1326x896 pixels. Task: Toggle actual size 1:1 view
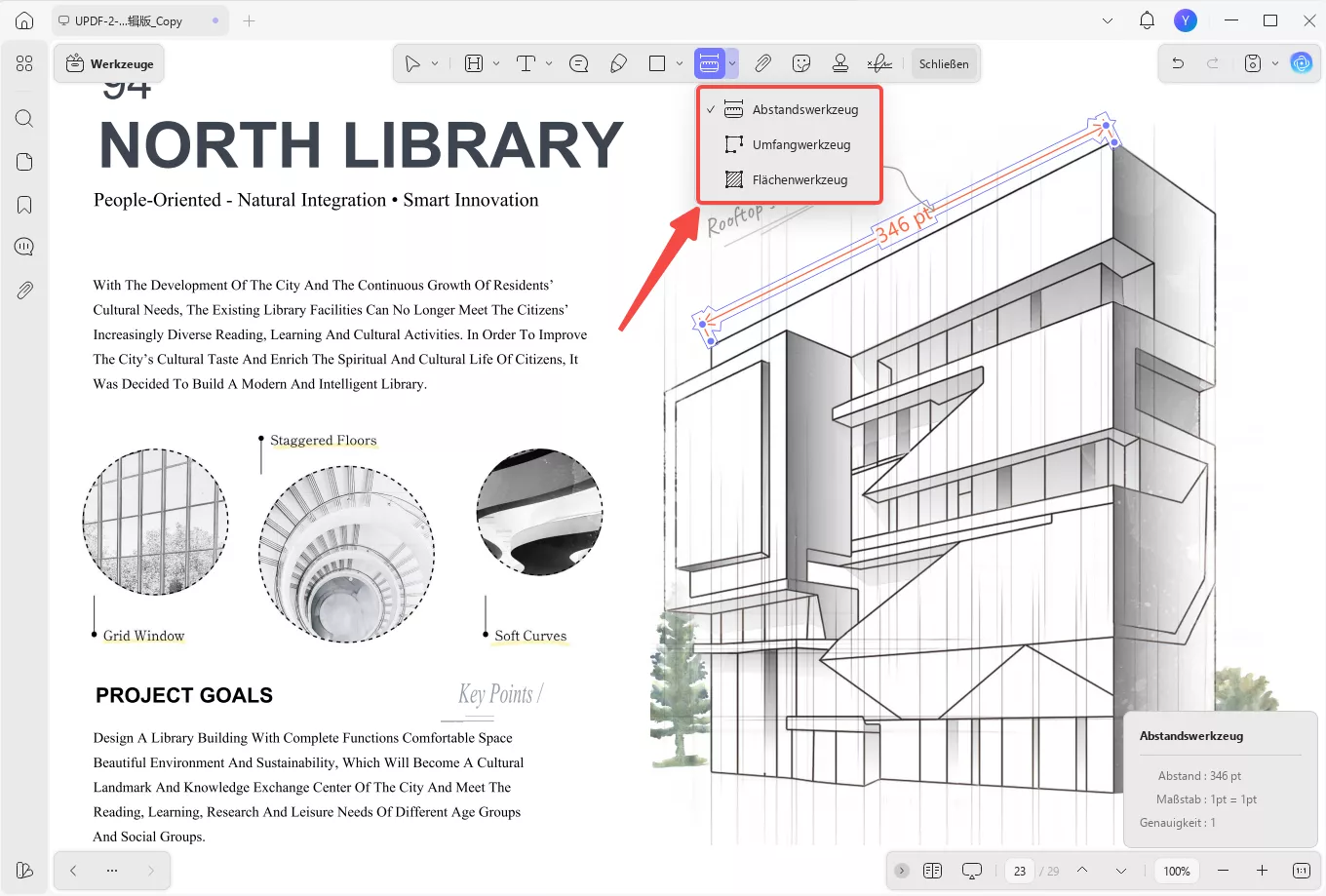[1301, 871]
